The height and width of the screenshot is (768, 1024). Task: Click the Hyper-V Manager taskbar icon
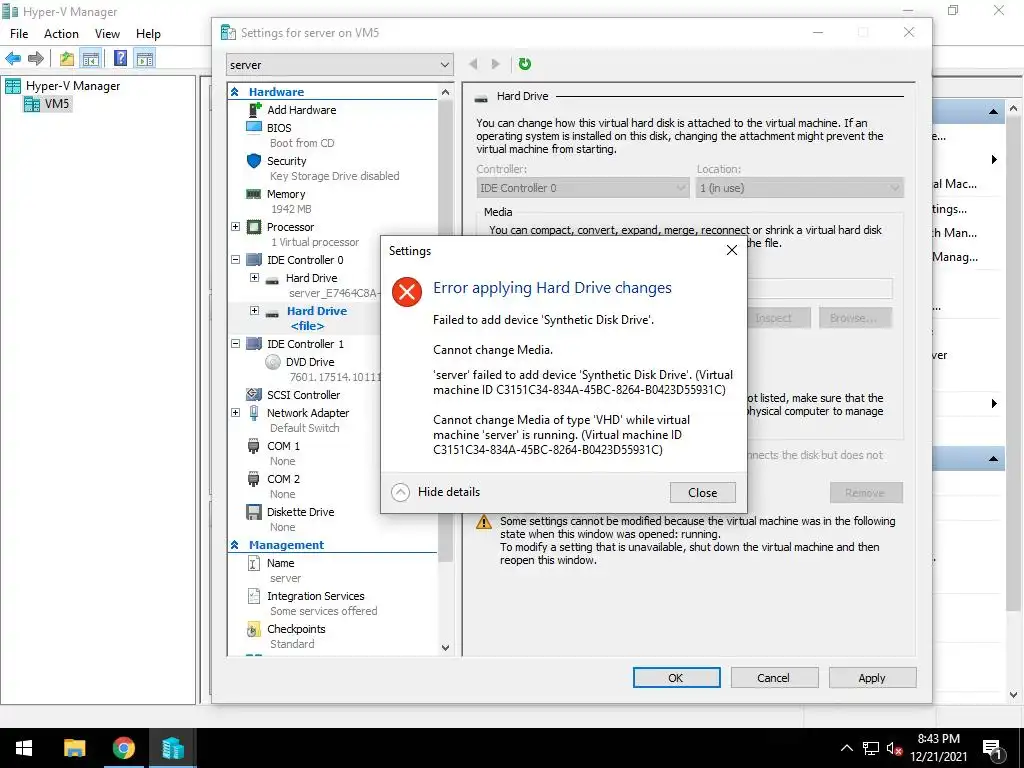173,748
